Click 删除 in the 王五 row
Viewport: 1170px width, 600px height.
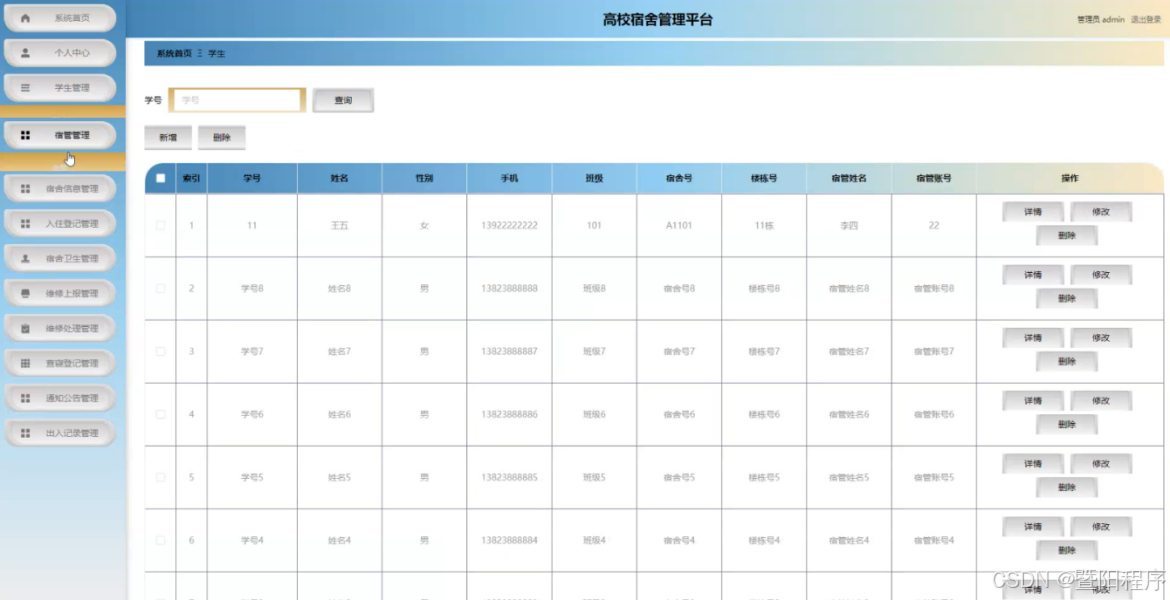[x=1067, y=236]
